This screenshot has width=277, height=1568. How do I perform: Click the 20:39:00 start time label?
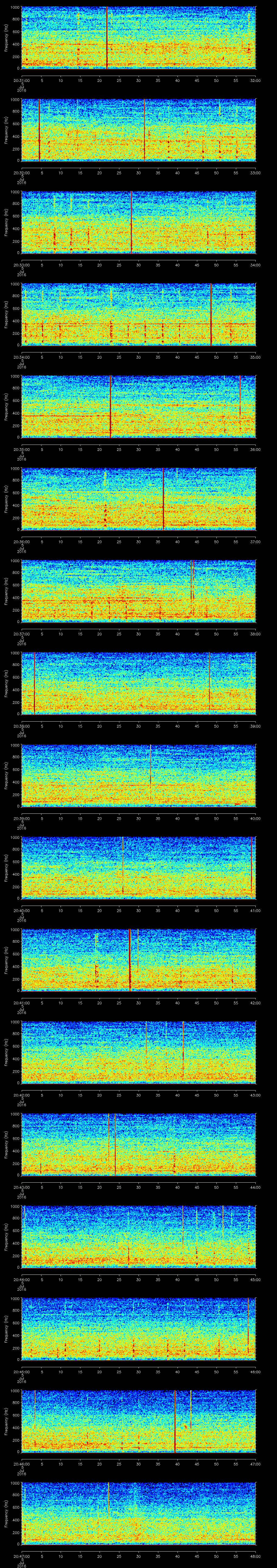click(x=22, y=818)
